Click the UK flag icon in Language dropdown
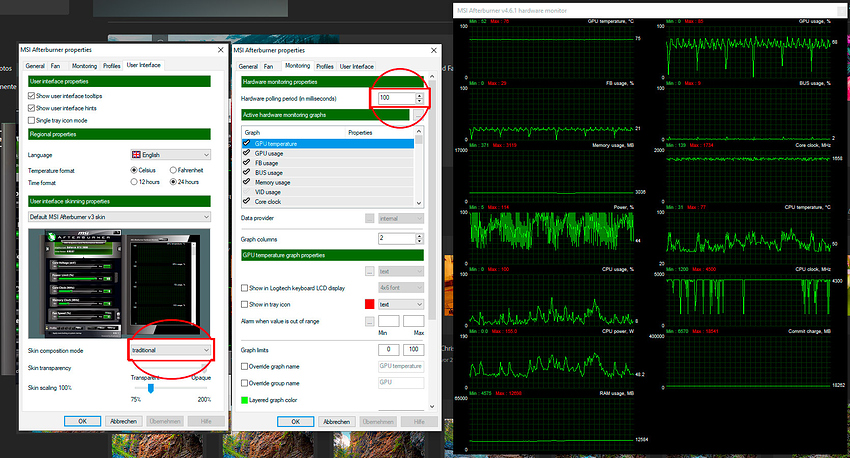This screenshot has width=850, height=458. [136, 154]
